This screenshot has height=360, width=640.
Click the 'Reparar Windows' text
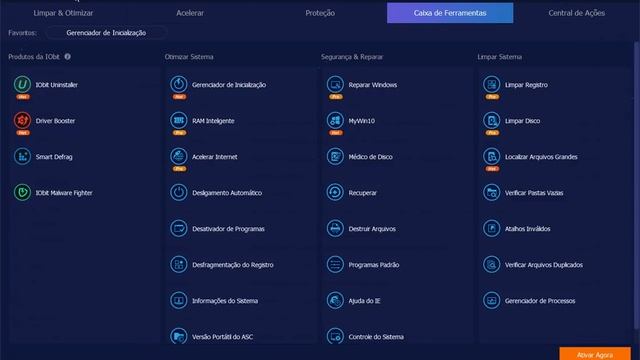[x=373, y=85]
